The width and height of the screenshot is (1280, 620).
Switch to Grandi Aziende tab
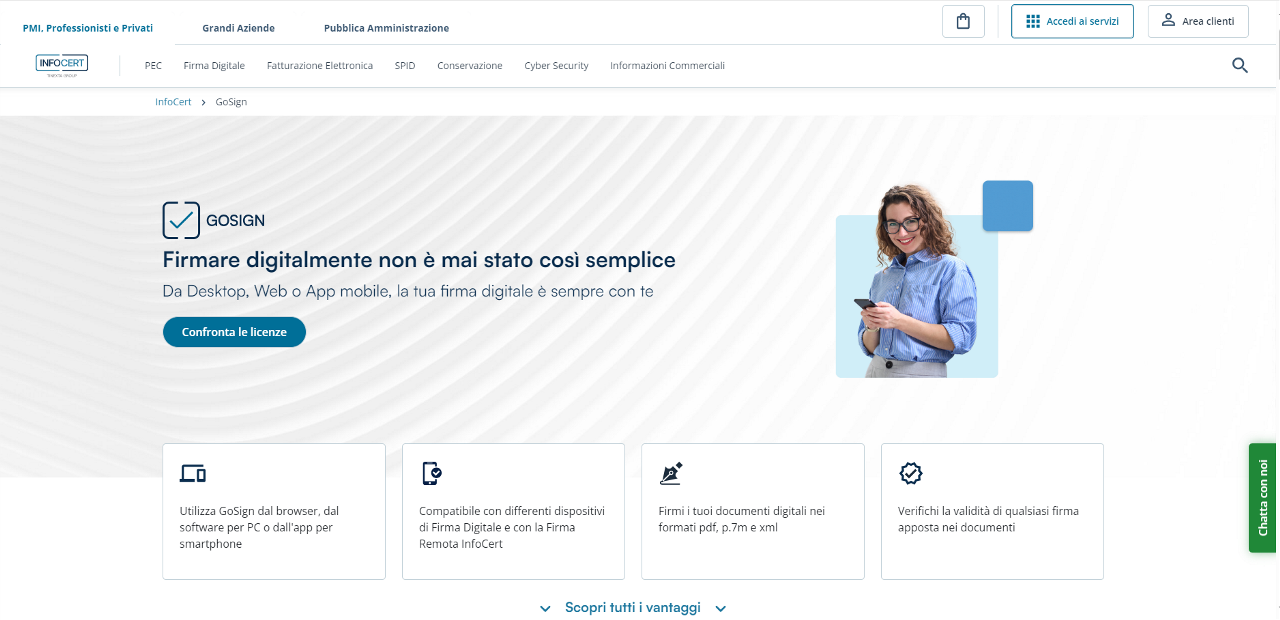[x=238, y=28]
